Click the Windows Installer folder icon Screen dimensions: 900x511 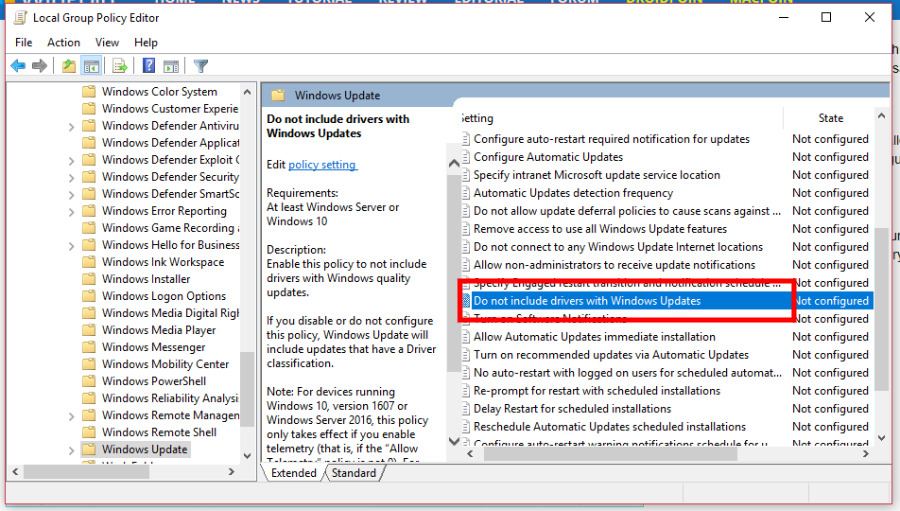(x=88, y=278)
